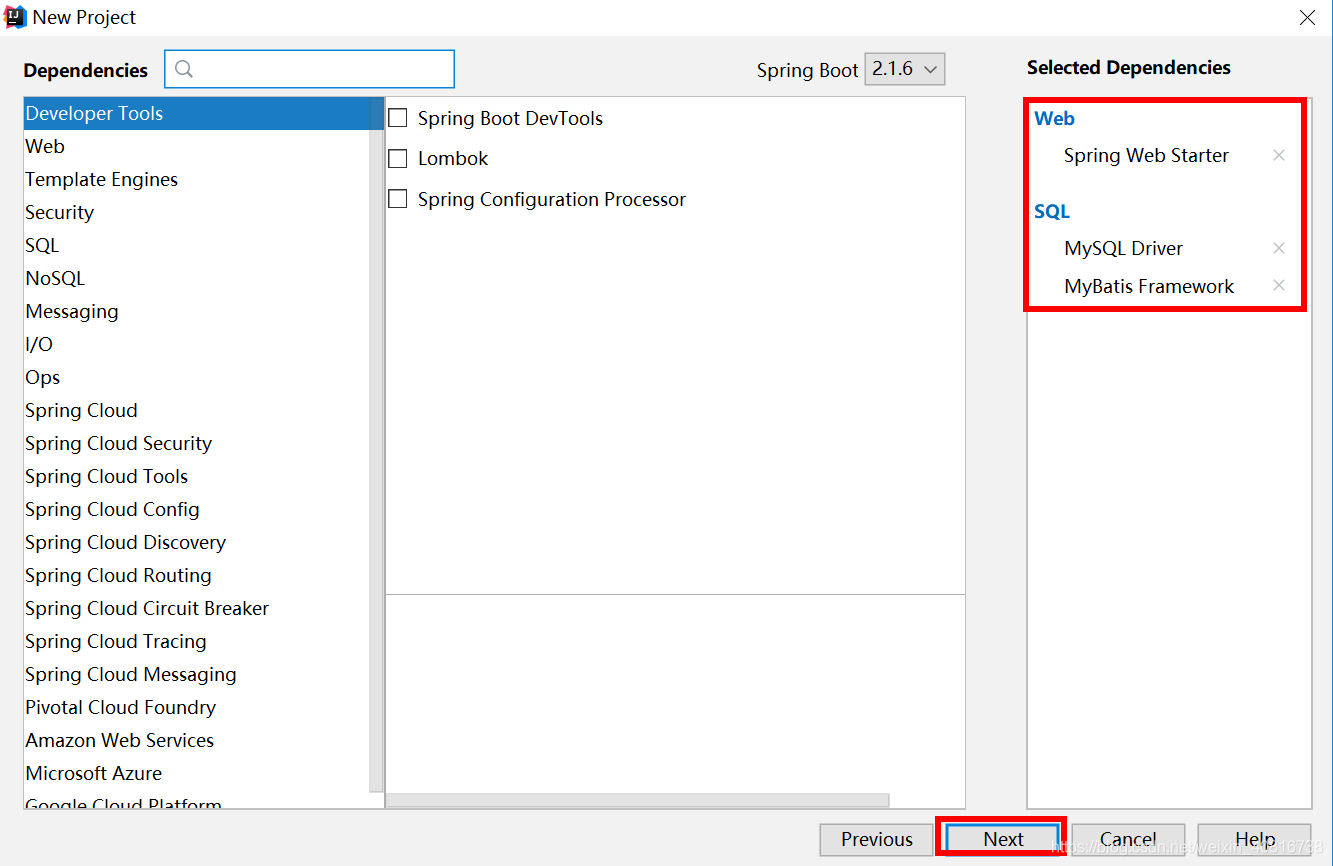This screenshot has height=866, width=1333.
Task: Open Spring Cloud Discovery category
Action: click(196, 542)
